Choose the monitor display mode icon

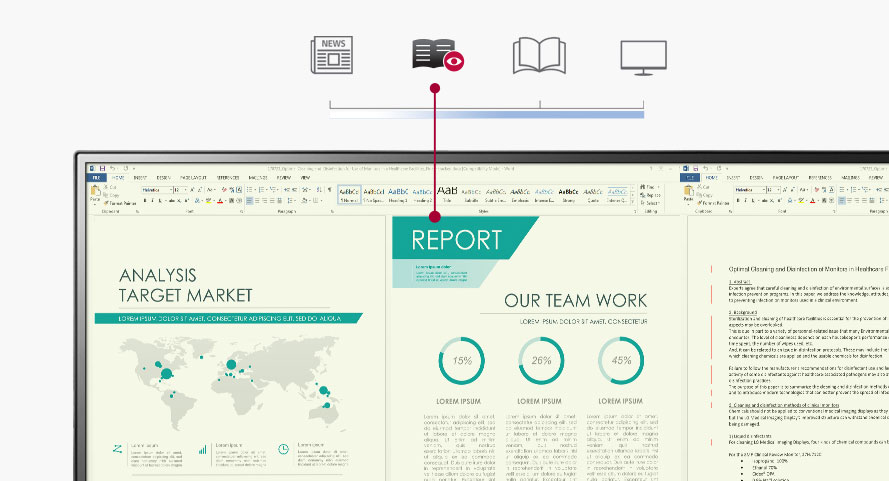pos(643,56)
